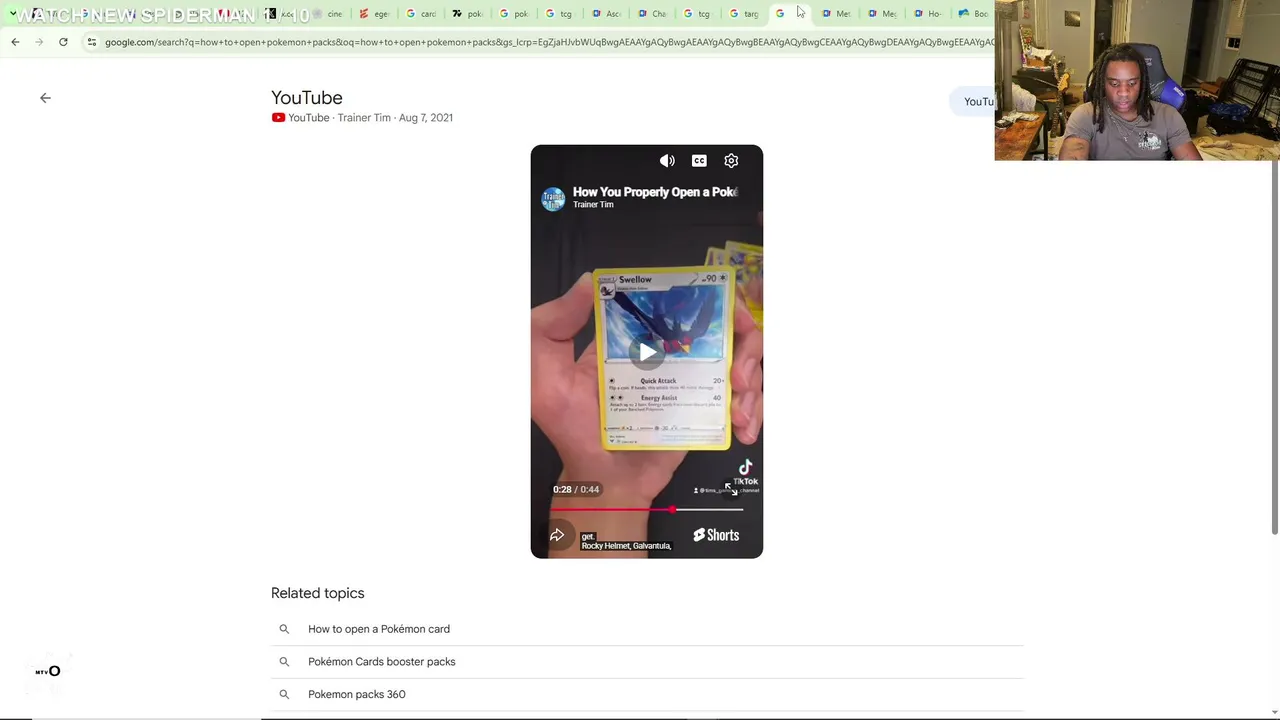
Task: Click the 'YouTube' result heading
Action: coord(307,98)
